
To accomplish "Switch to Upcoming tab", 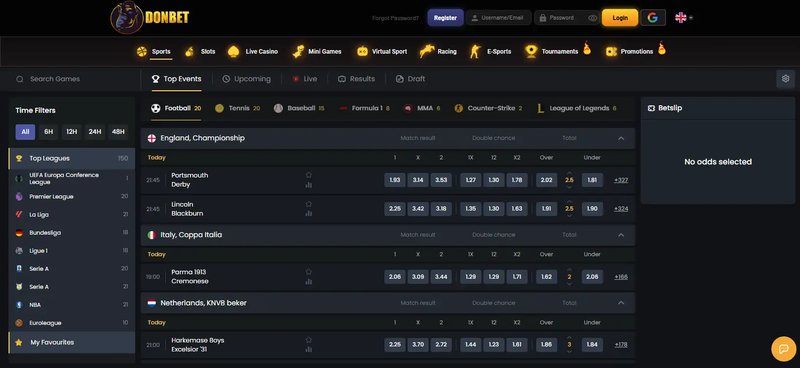I will coord(246,79).
